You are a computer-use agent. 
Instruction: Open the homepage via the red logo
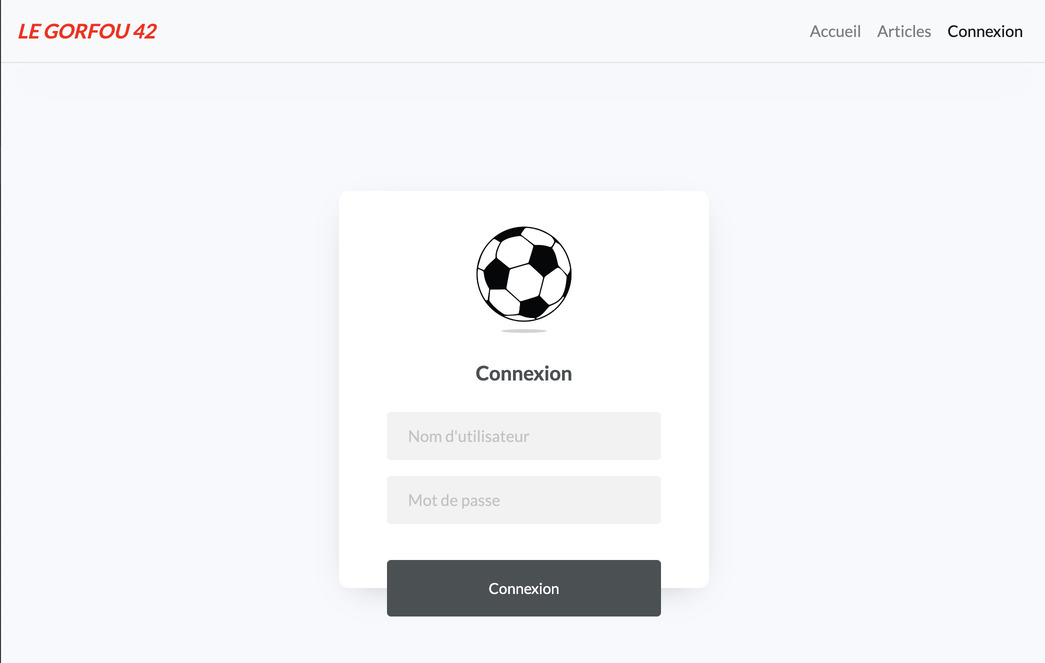pos(86,30)
